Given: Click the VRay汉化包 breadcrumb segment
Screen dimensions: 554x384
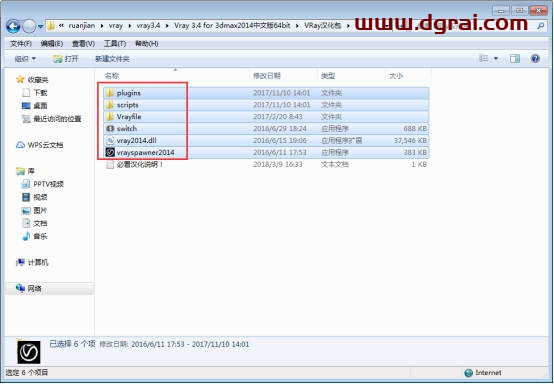Looking at the screenshot, I should click(323, 26).
